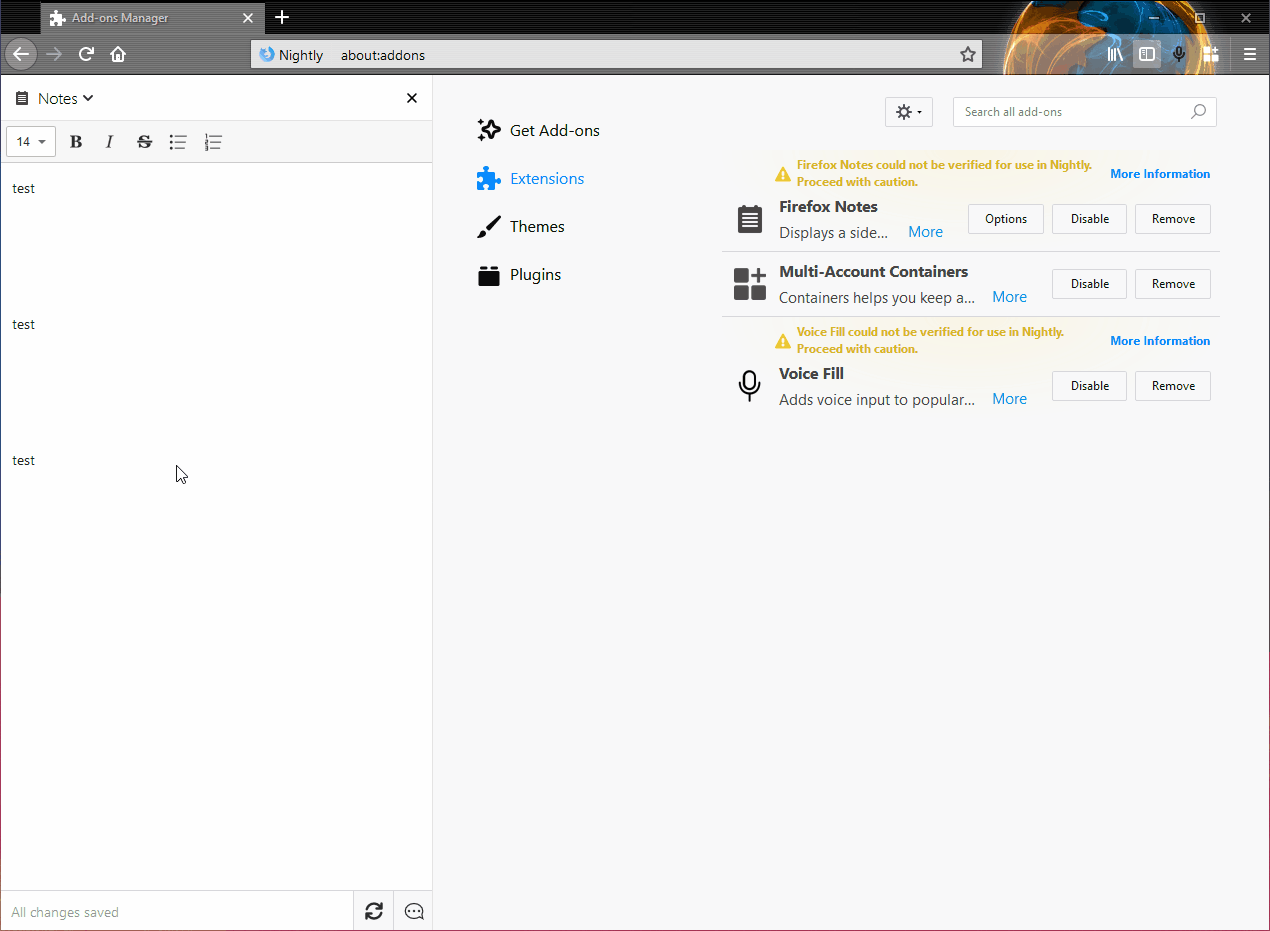The height and width of the screenshot is (931, 1270).
Task: Open Multi-Account Containers toolbar icon
Action: point(1211,54)
